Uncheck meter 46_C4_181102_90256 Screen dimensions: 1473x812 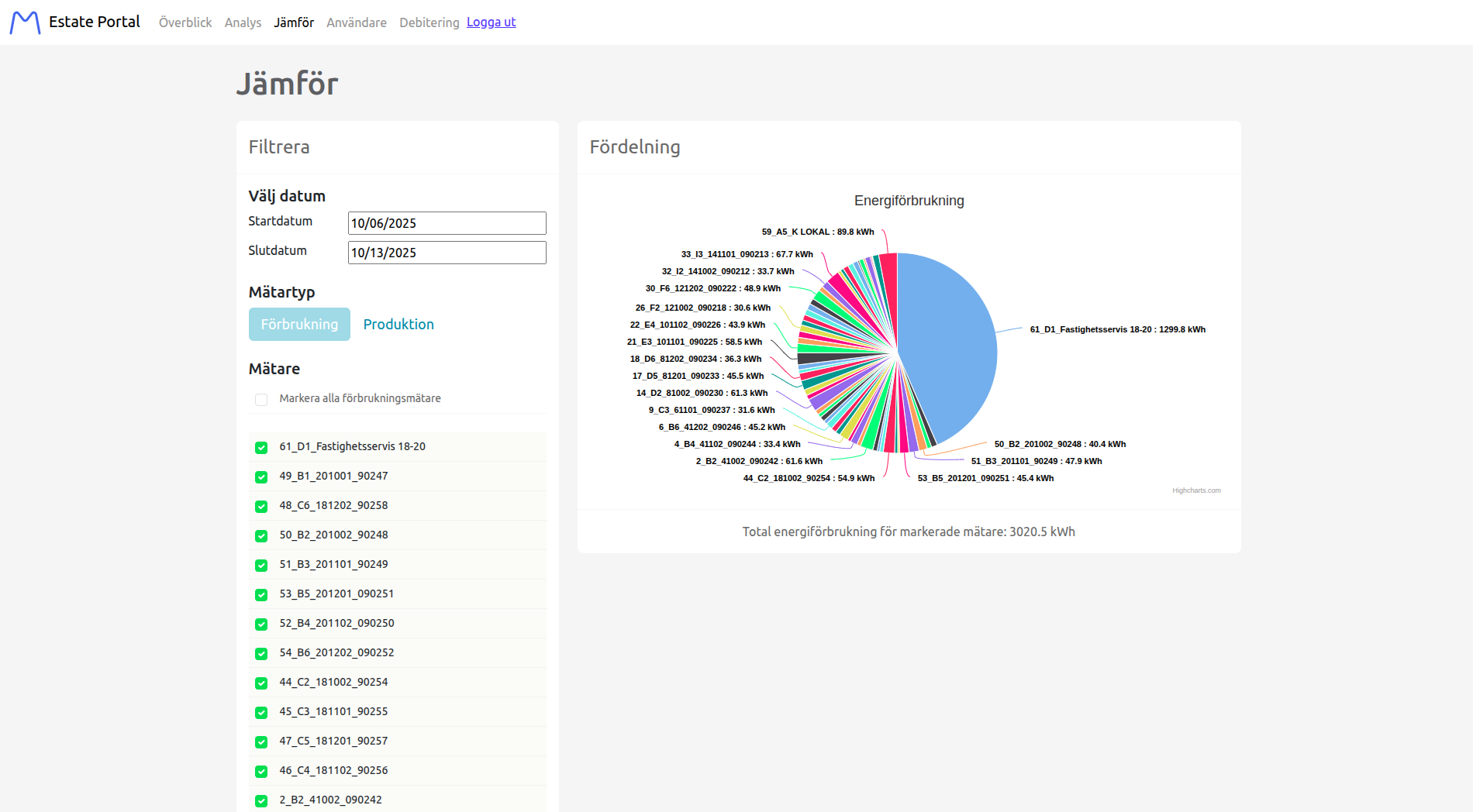261,771
